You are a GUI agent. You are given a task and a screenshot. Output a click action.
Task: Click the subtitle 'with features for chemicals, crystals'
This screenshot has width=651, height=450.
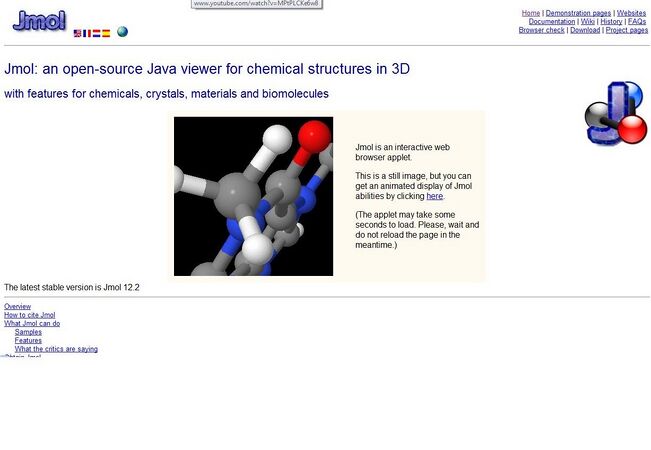click(x=166, y=94)
